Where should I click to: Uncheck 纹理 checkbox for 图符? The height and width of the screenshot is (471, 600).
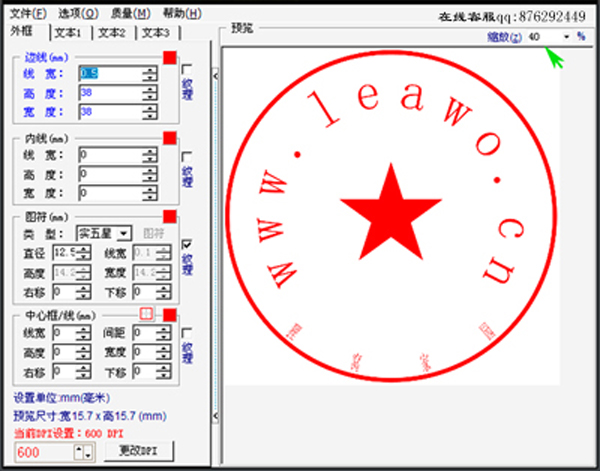coord(187,244)
